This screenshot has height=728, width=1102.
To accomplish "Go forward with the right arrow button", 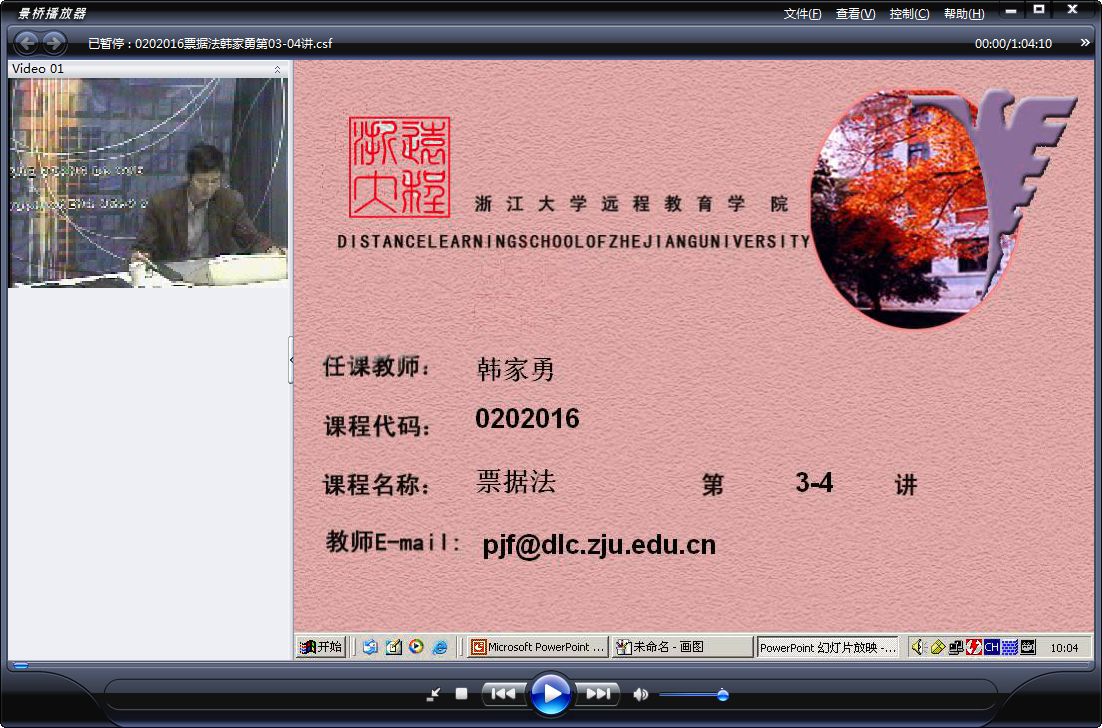I will [x=54, y=44].
